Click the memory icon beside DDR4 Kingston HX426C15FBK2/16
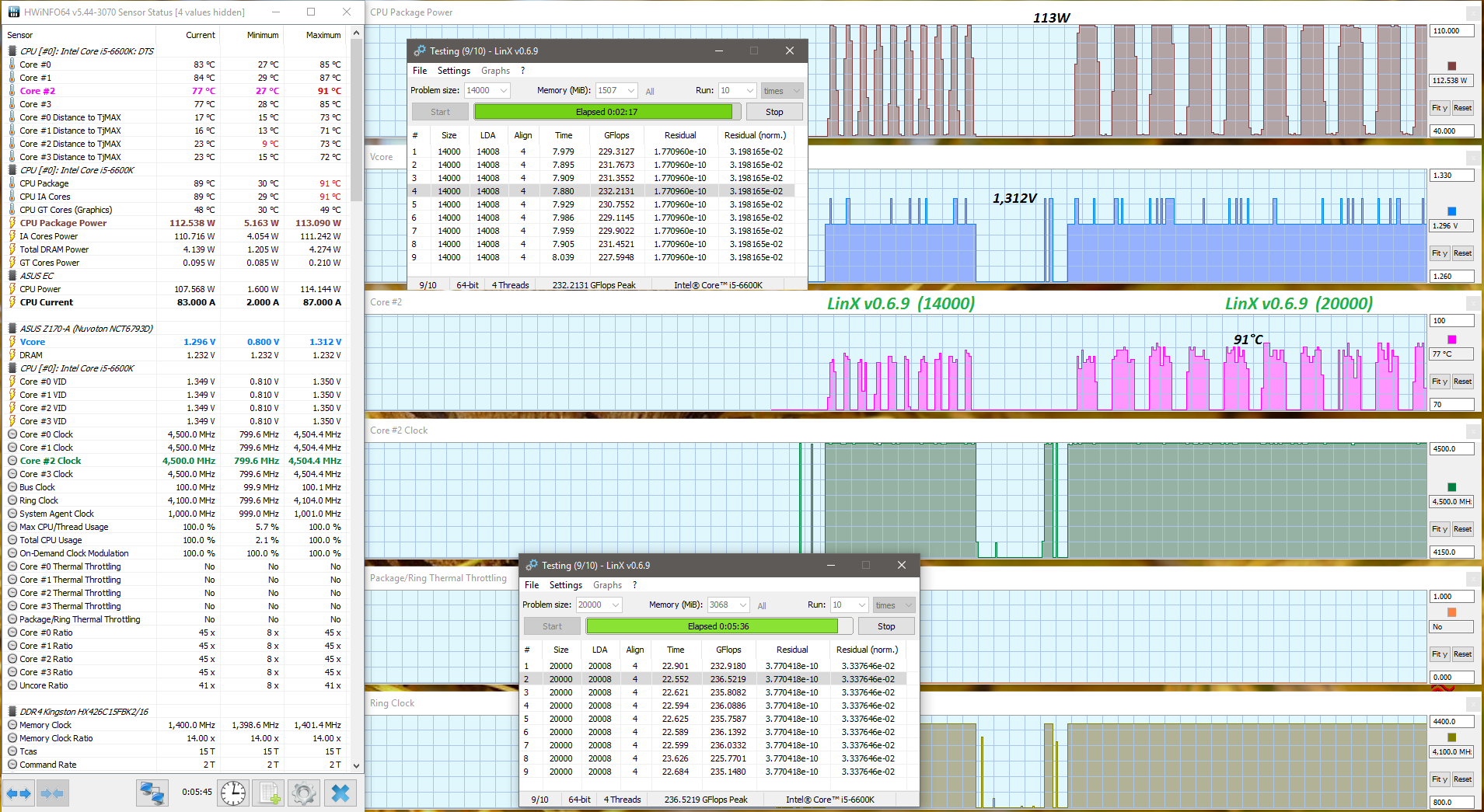The width and height of the screenshot is (1484, 812). 12,712
